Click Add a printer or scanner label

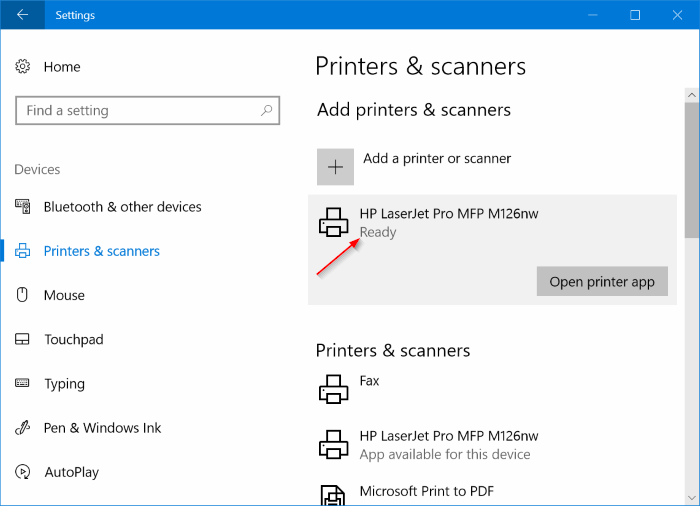click(x=437, y=159)
